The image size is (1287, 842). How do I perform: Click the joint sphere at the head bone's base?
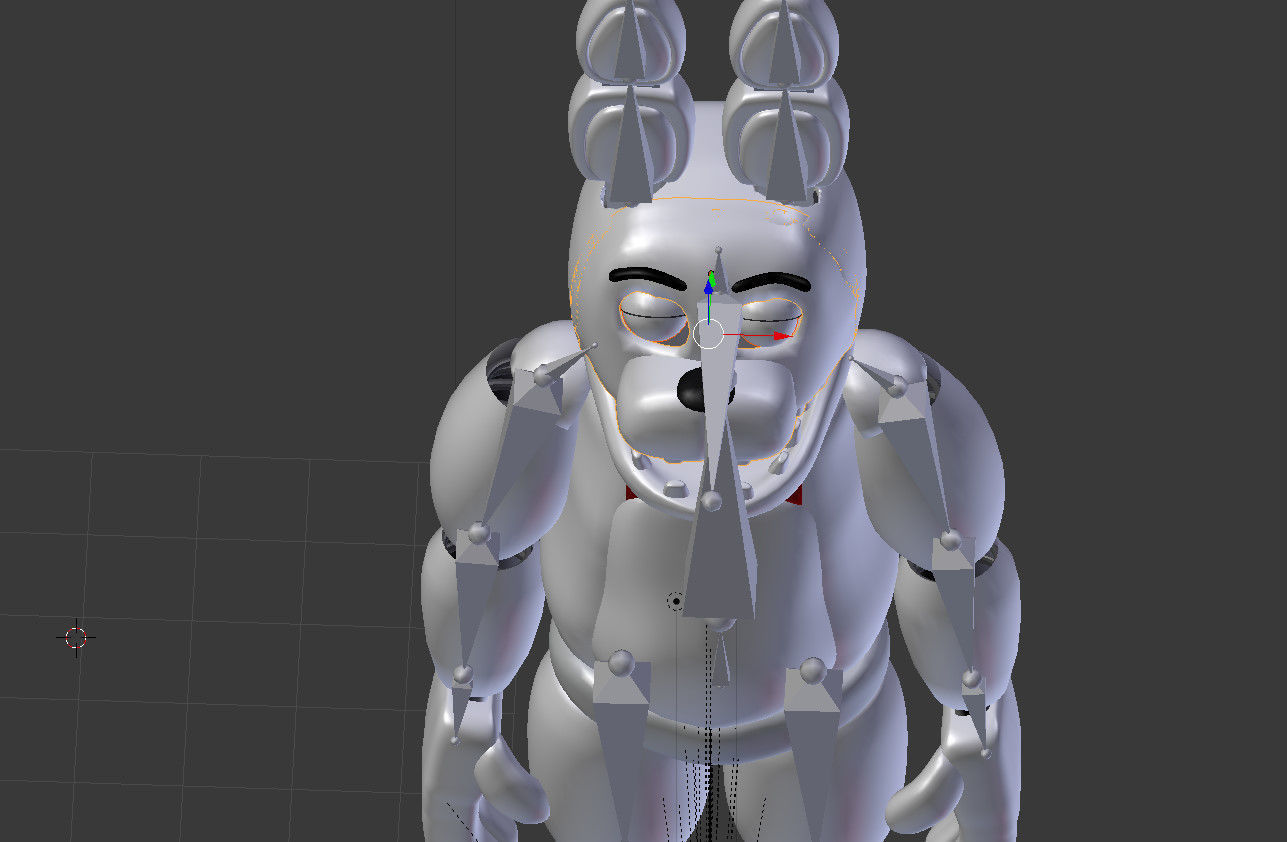[712, 500]
